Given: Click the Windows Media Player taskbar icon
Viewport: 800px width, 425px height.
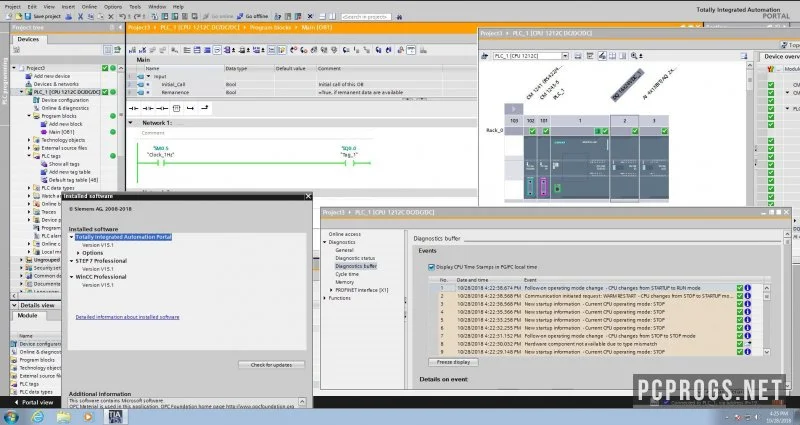Looking at the screenshot, I should click(88, 416).
